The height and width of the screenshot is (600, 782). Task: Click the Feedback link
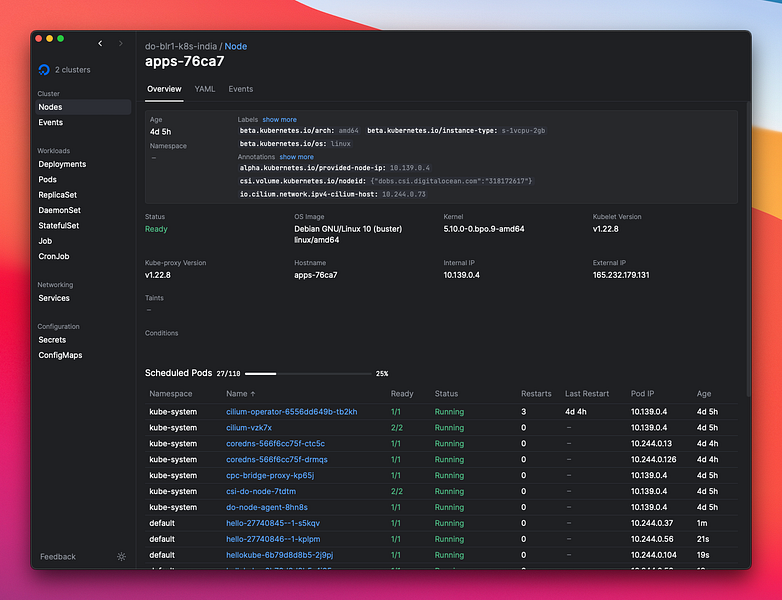(x=58, y=557)
